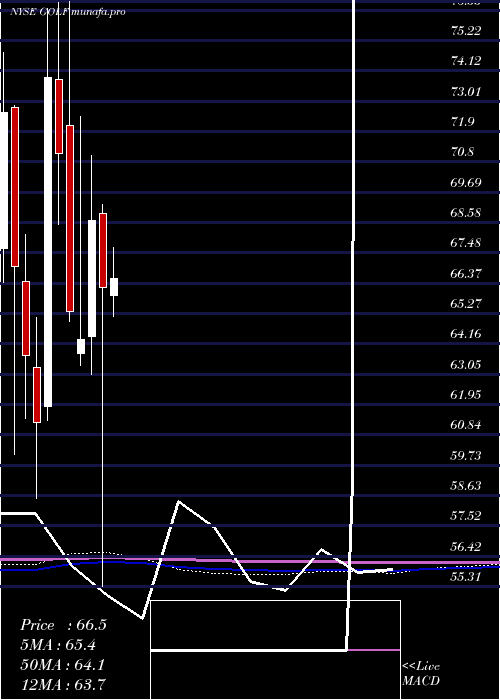The image size is (500, 700).
Task: Pick the 58.63 price level label
Action: 467,486
